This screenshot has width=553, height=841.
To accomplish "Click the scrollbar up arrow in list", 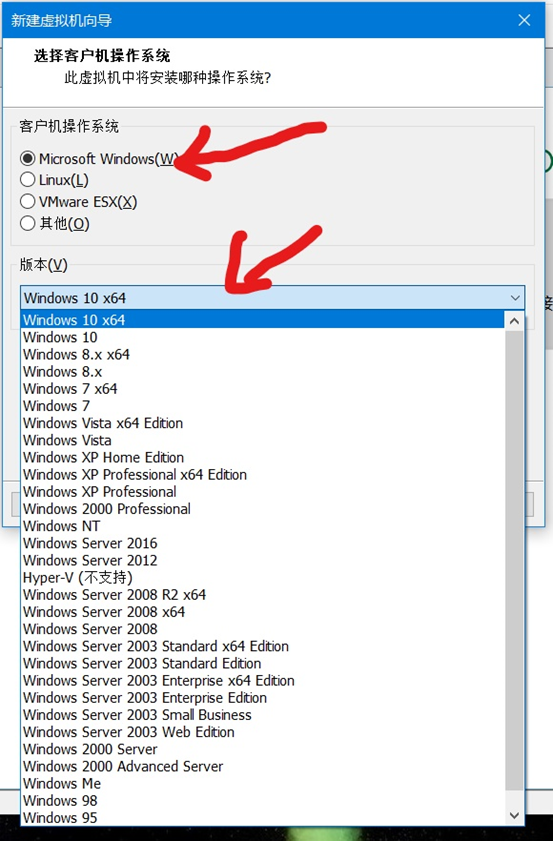I will (x=514, y=321).
